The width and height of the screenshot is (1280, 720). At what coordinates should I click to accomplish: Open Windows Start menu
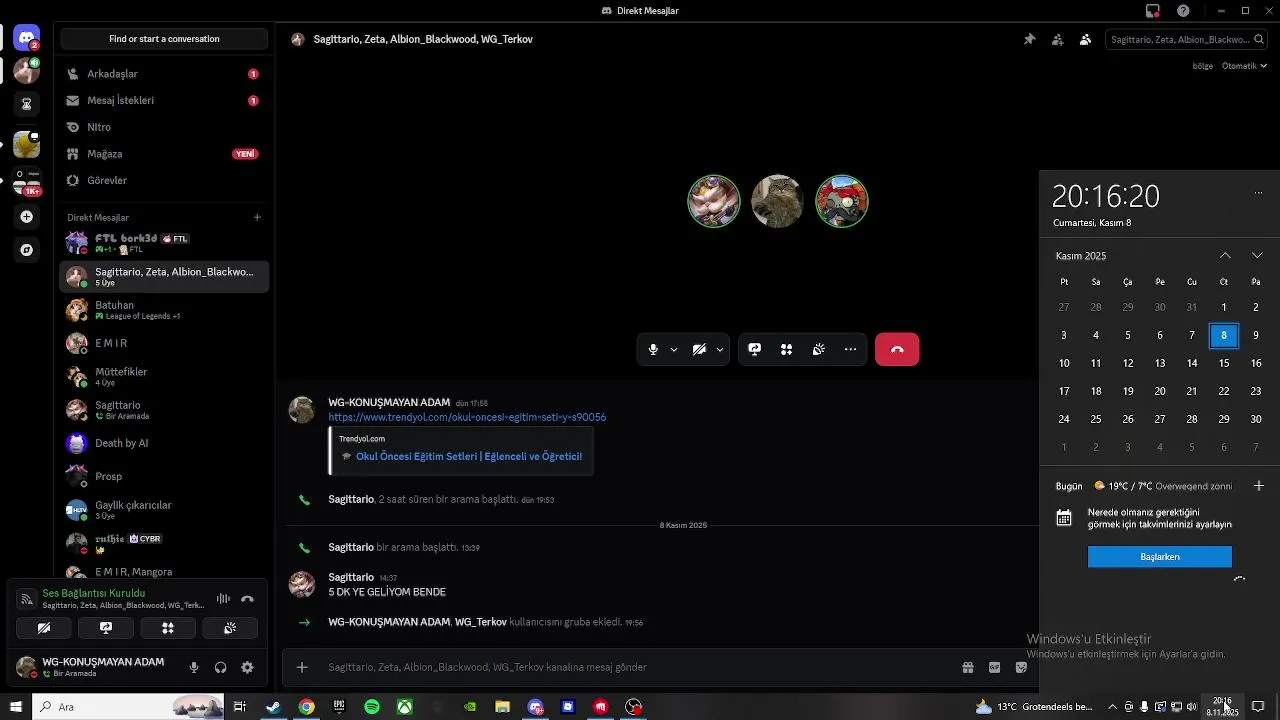click(x=15, y=707)
